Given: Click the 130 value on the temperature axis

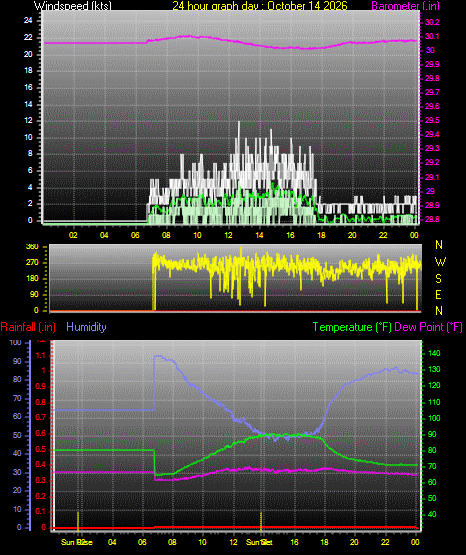Looking at the screenshot, I should tap(434, 370).
